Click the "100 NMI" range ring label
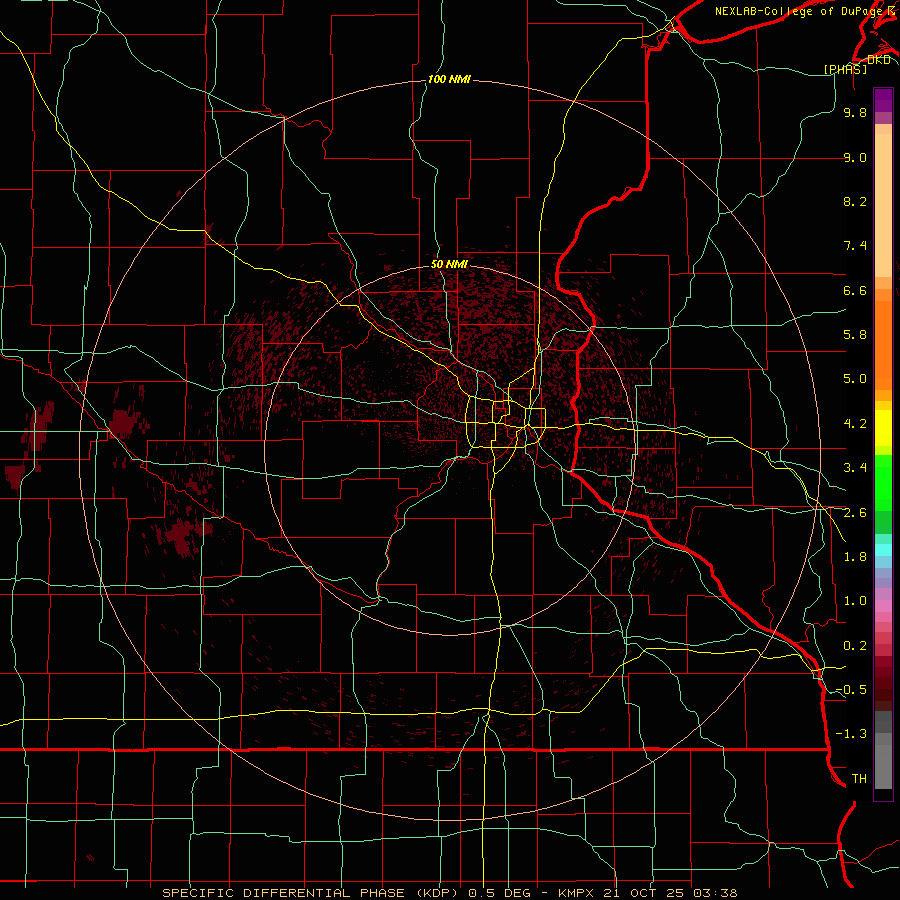Image resolution: width=900 pixels, height=900 pixels. (x=449, y=79)
